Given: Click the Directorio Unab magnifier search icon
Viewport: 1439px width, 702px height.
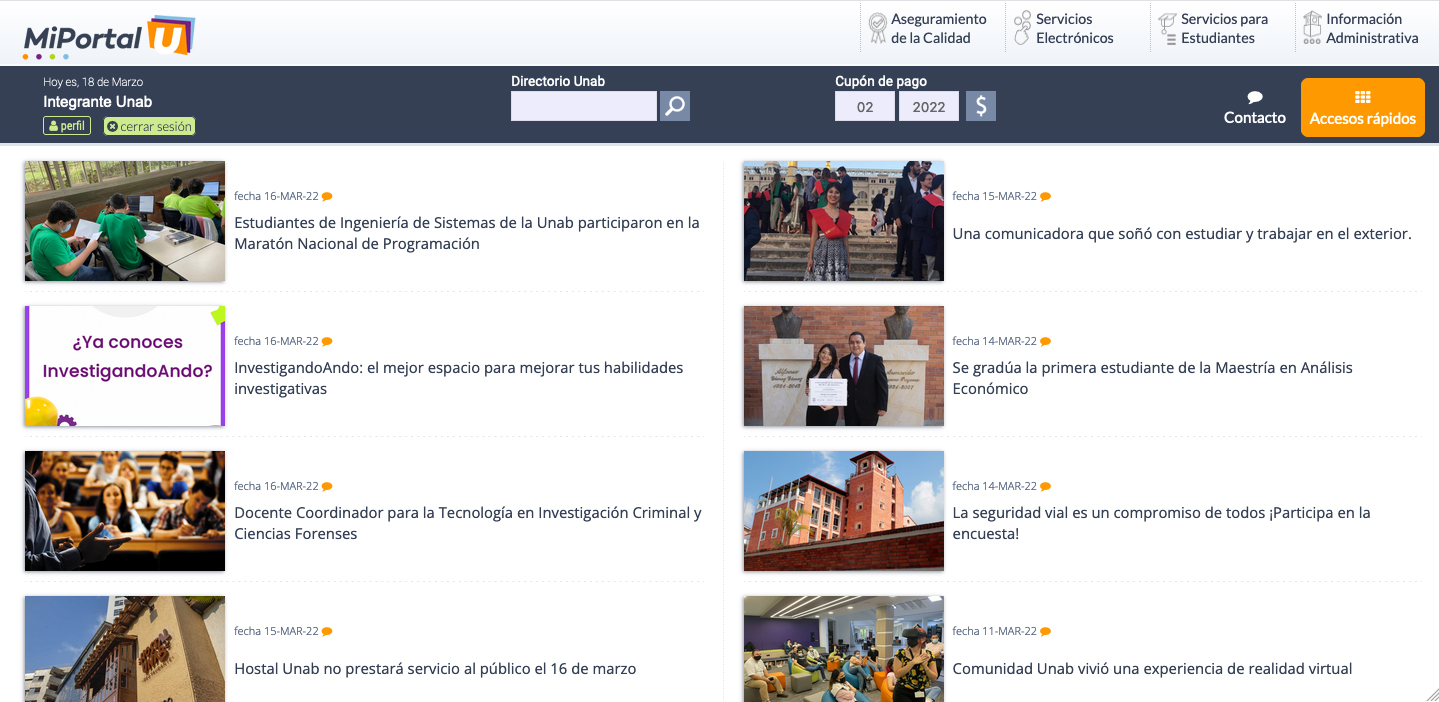Looking at the screenshot, I should (x=675, y=106).
